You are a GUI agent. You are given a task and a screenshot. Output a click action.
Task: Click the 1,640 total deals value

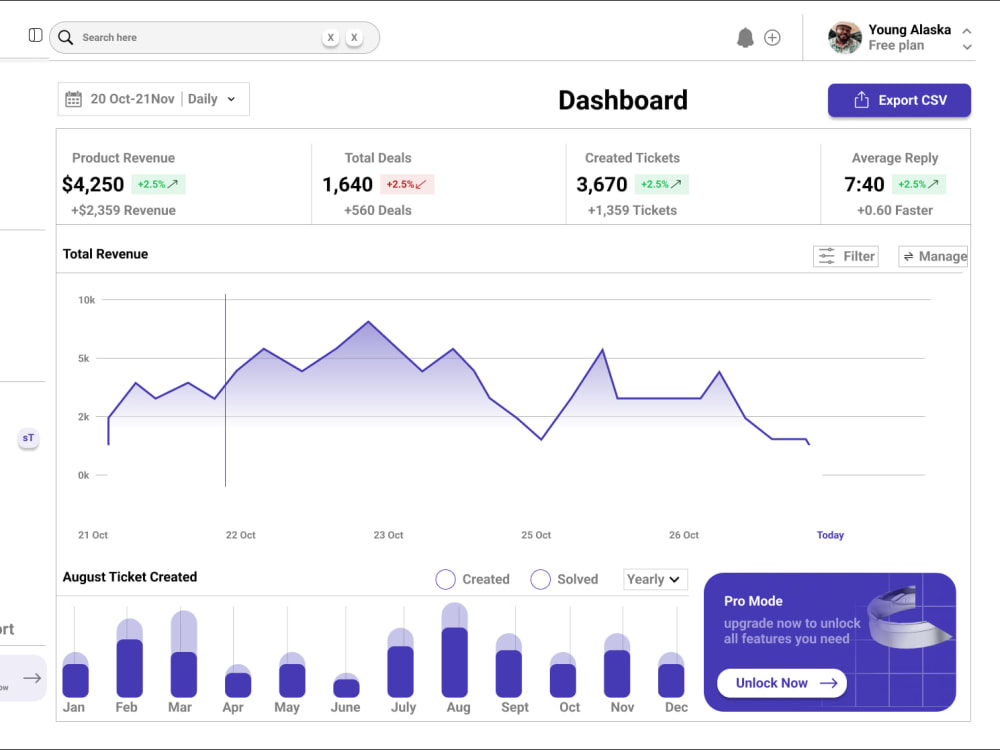click(348, 184)
